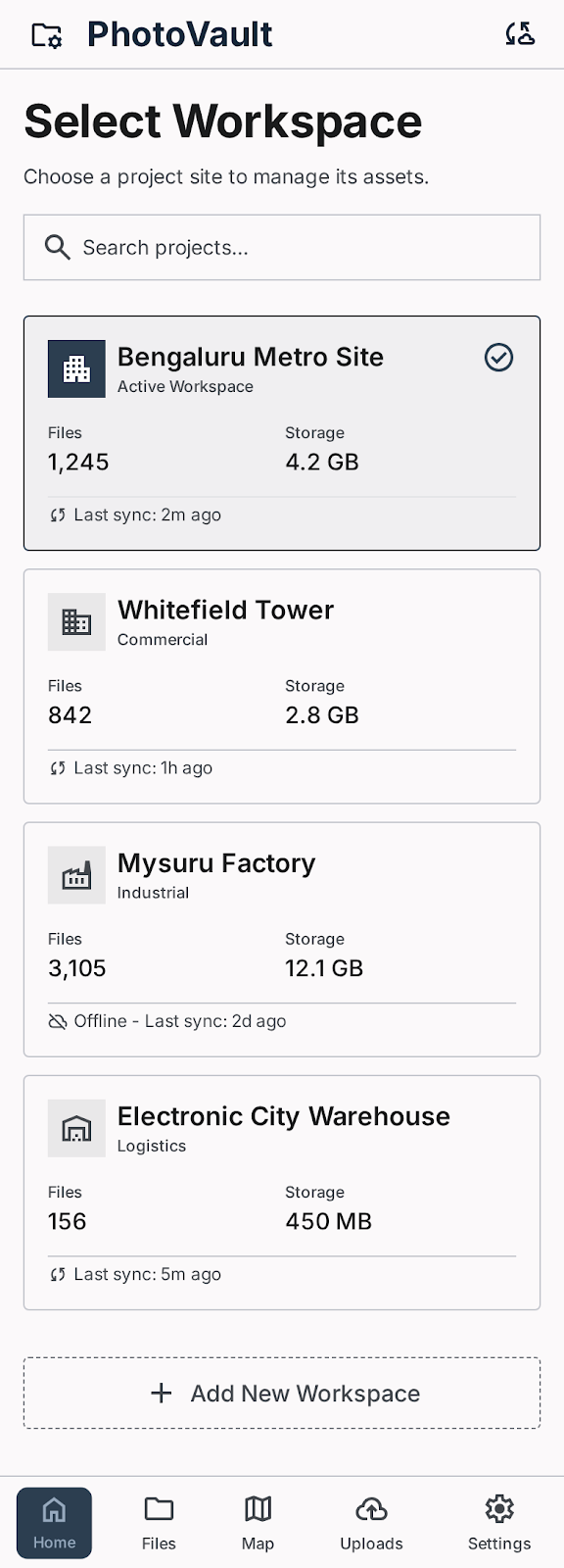Image resolution: width=564 pixels, height=1568 pixels.
Task: Go to the Uploads tab
Action: [x=371, y=1523]
